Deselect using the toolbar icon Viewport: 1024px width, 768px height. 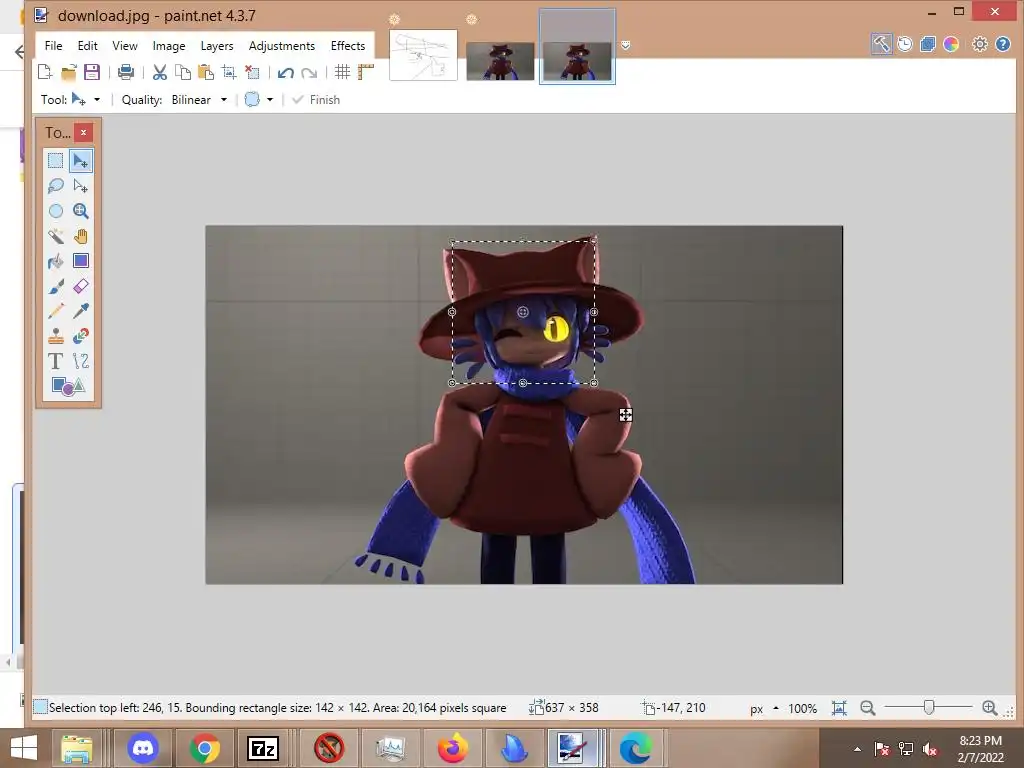[x=252, y=72]
